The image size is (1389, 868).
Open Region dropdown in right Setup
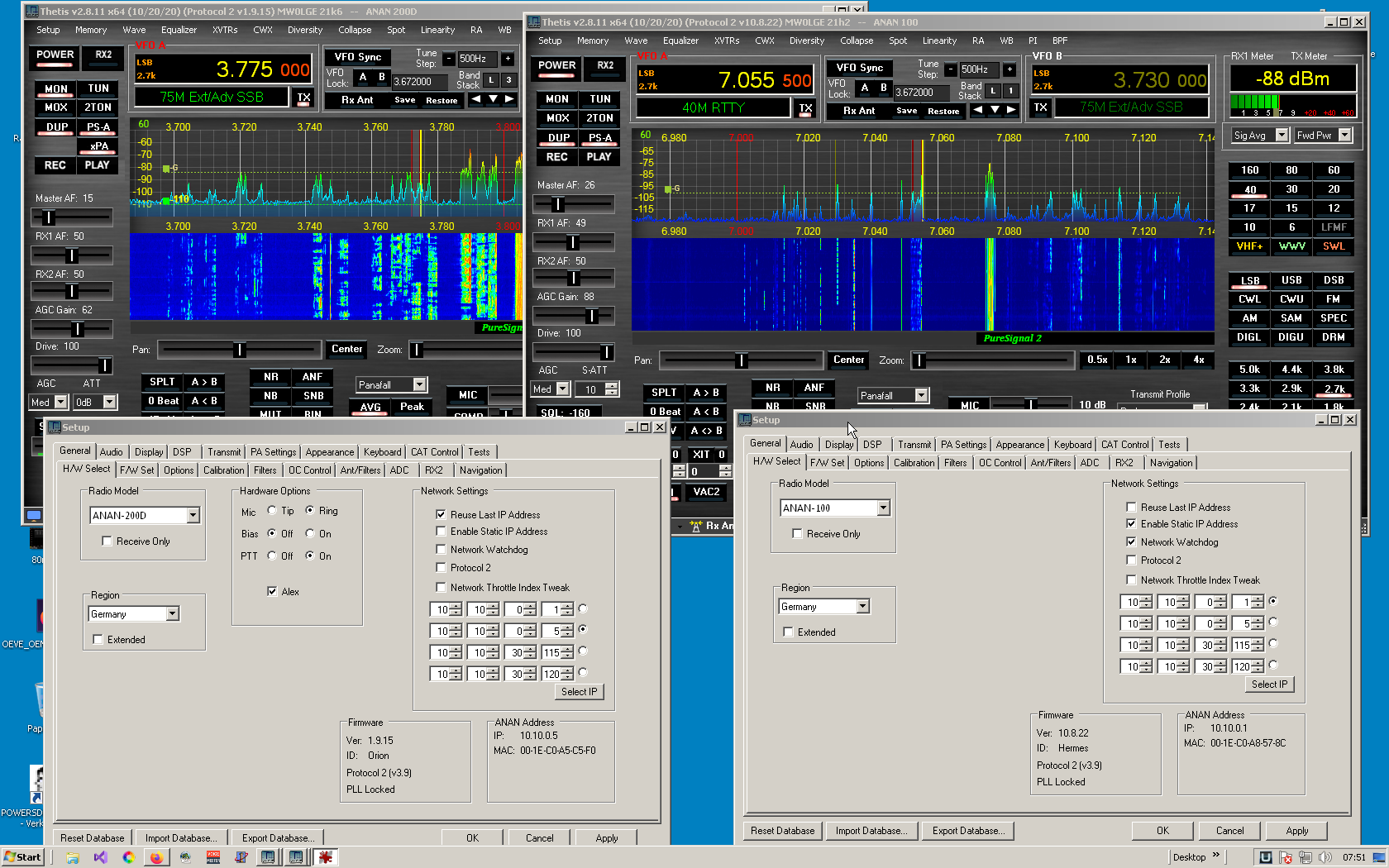(x=862, y=607)
